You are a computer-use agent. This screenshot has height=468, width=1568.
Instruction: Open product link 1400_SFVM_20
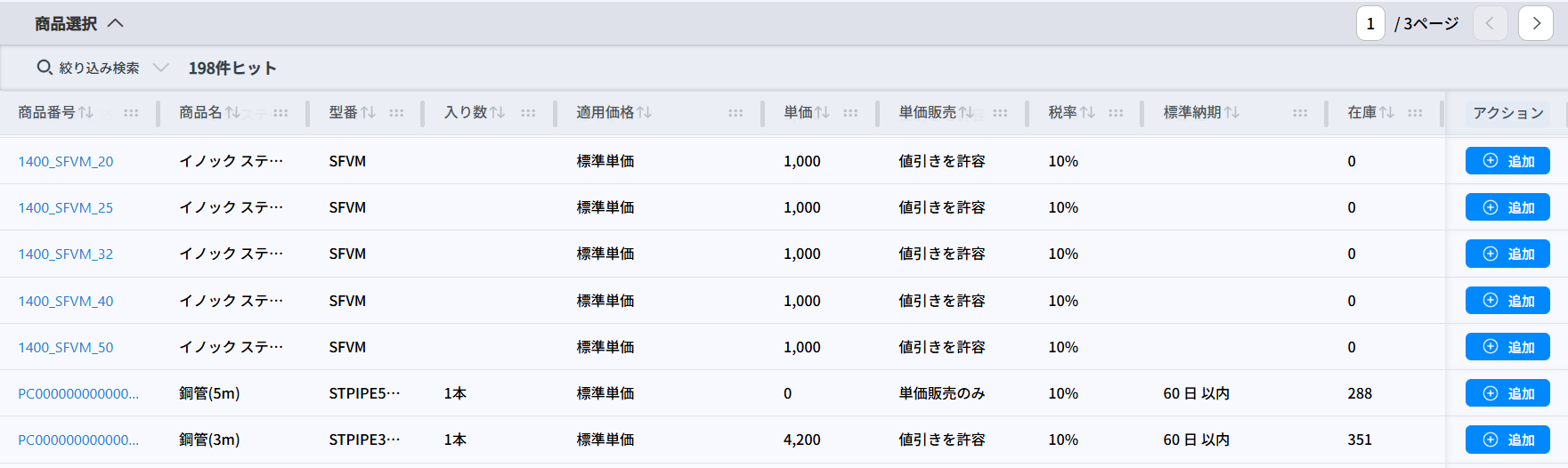click(x=66, y=161)
